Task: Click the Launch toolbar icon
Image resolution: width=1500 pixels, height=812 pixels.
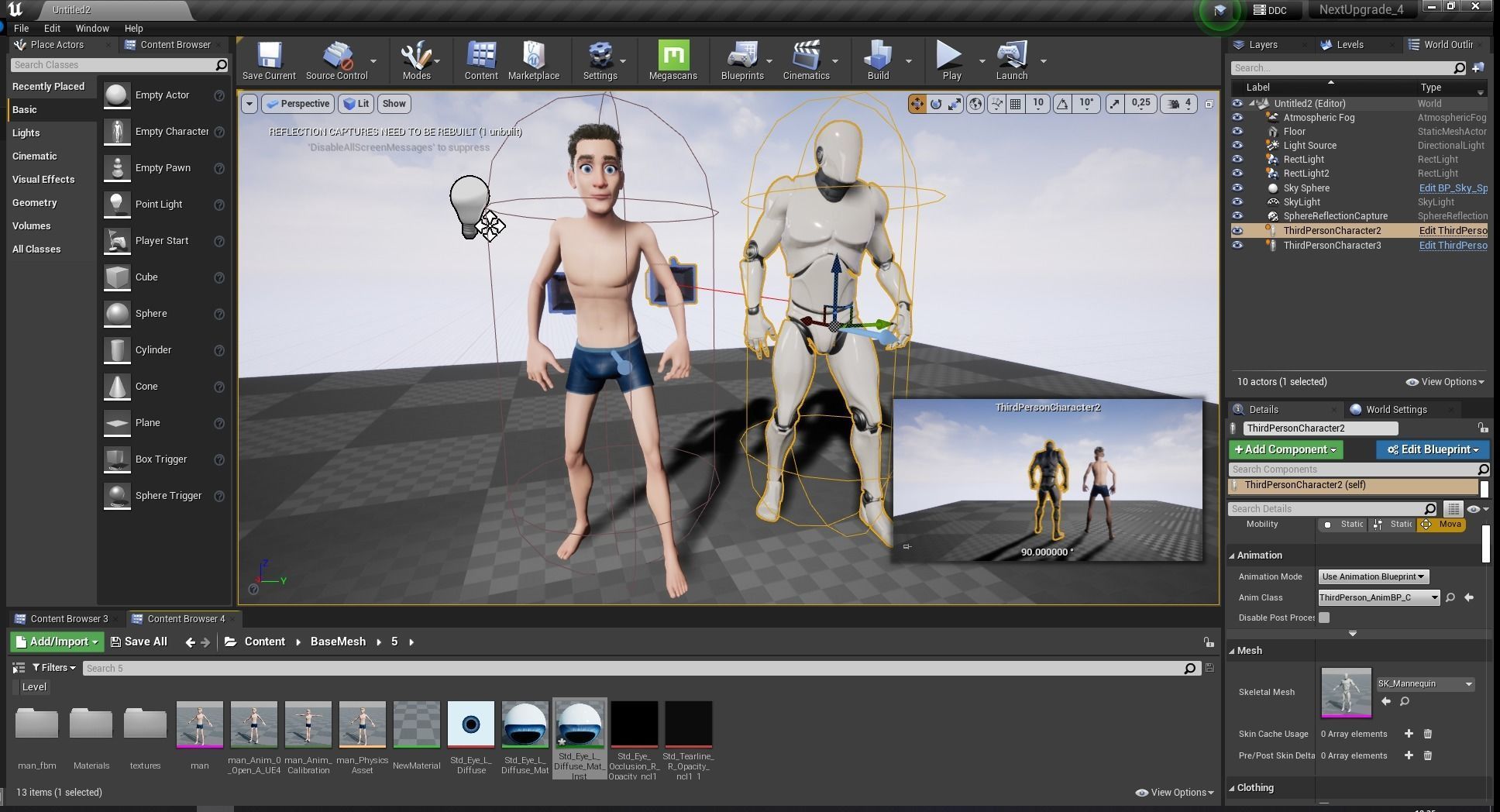Action: click(1012, 60)
